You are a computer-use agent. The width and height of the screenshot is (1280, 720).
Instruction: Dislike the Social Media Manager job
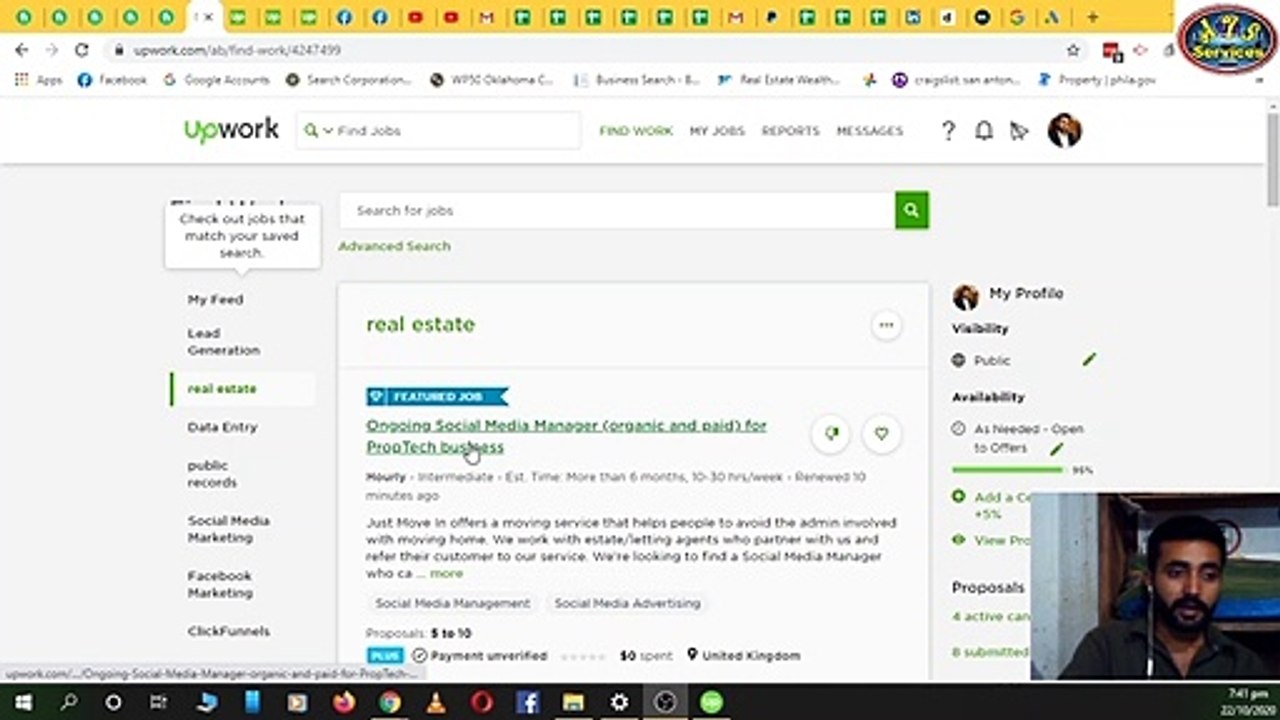pyautogui.click(x=831, y=433)
